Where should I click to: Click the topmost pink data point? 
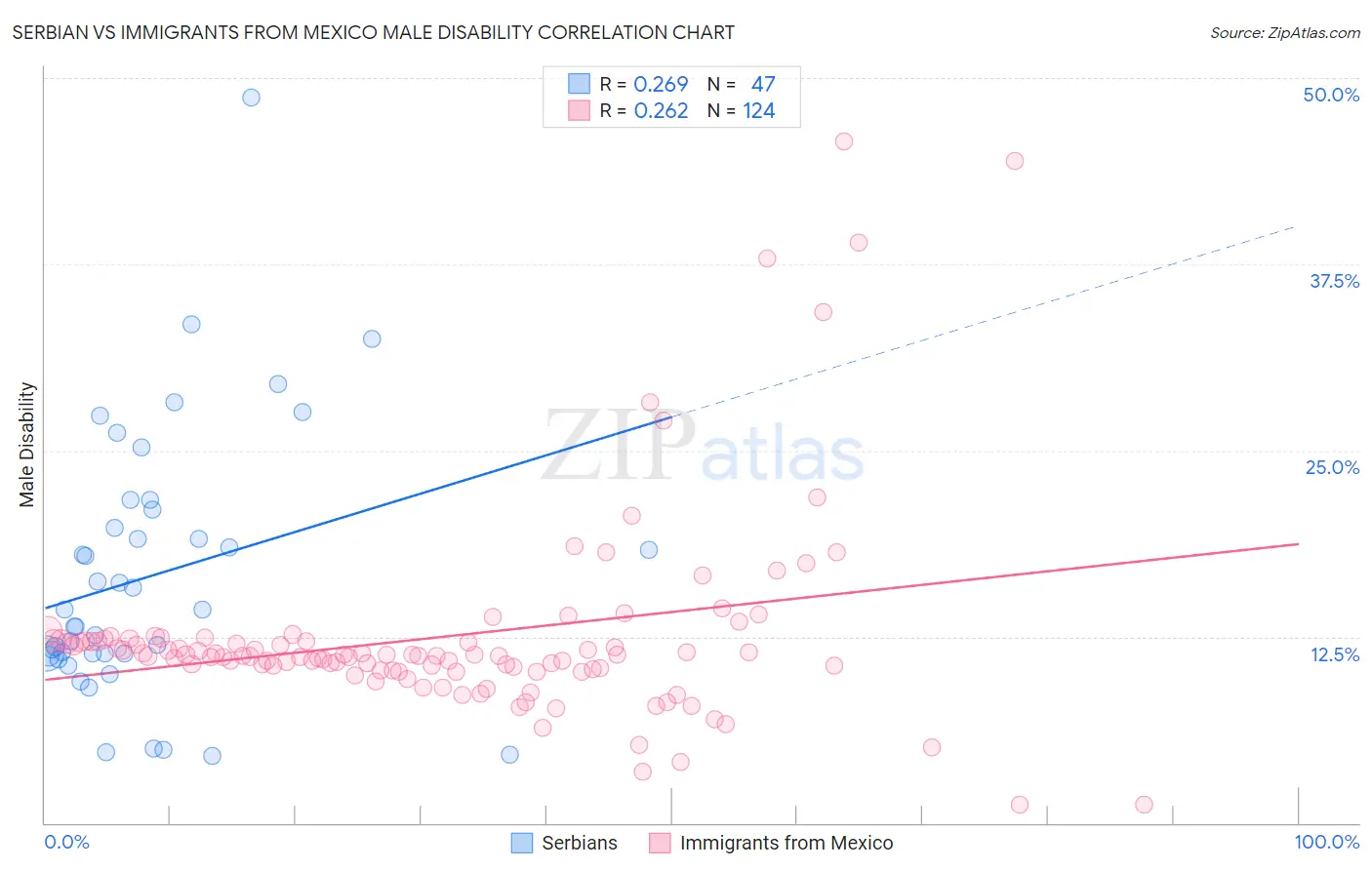[x=844, y=141]
